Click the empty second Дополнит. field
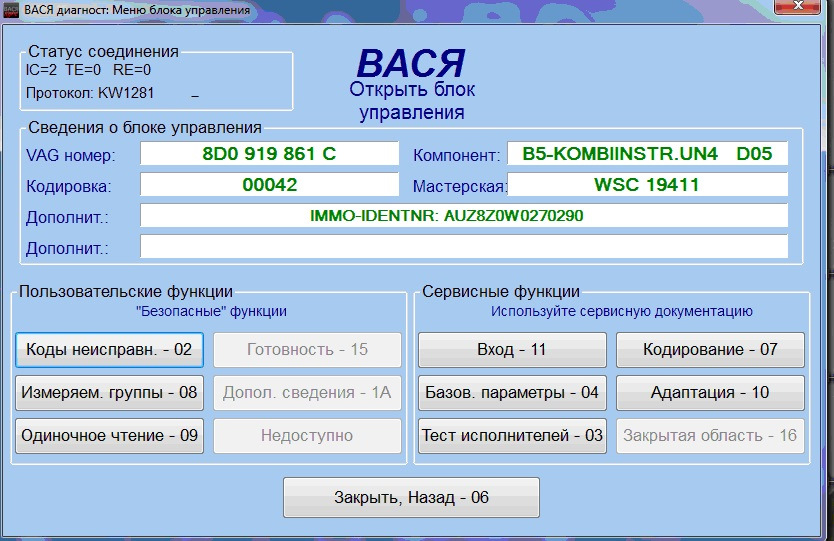 (x=464, y=247)
